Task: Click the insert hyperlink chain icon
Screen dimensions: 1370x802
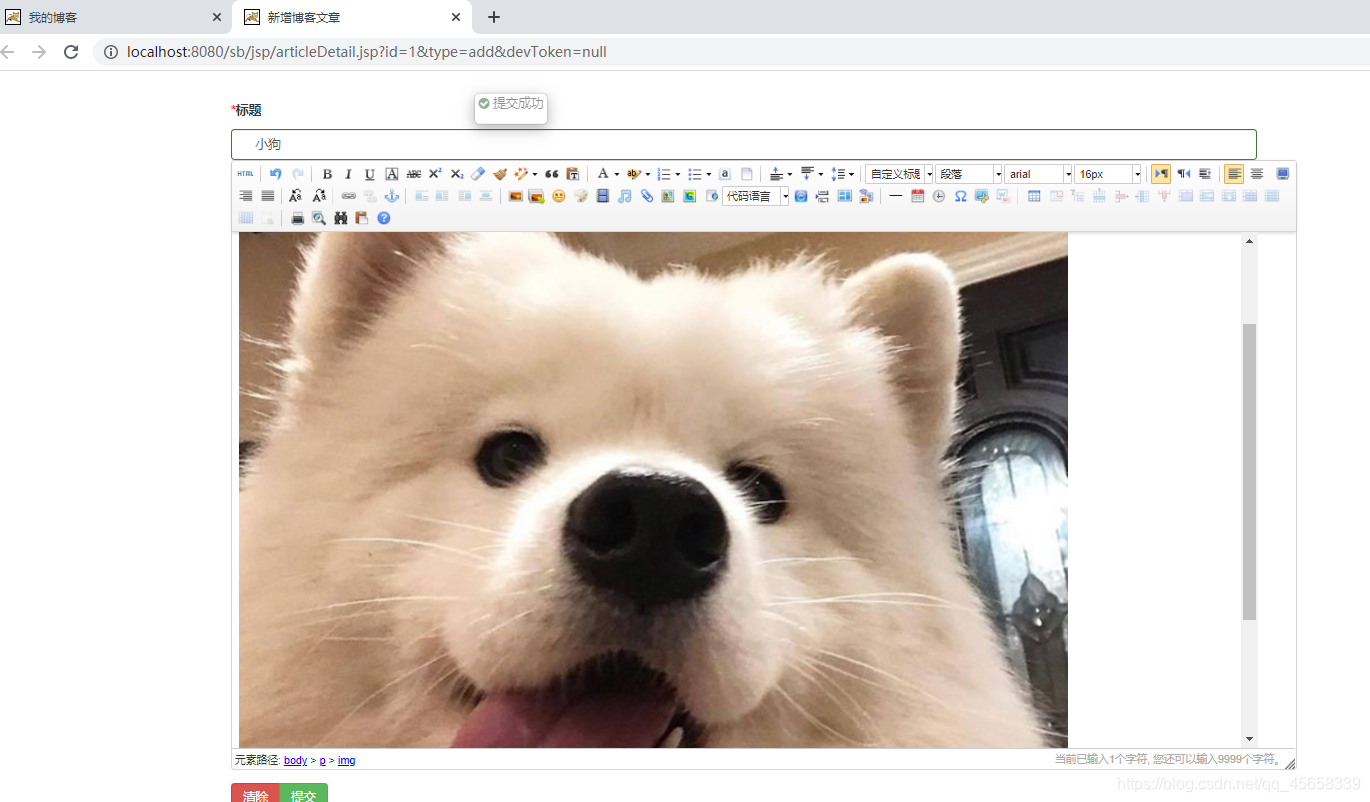Action: point(348,196)
